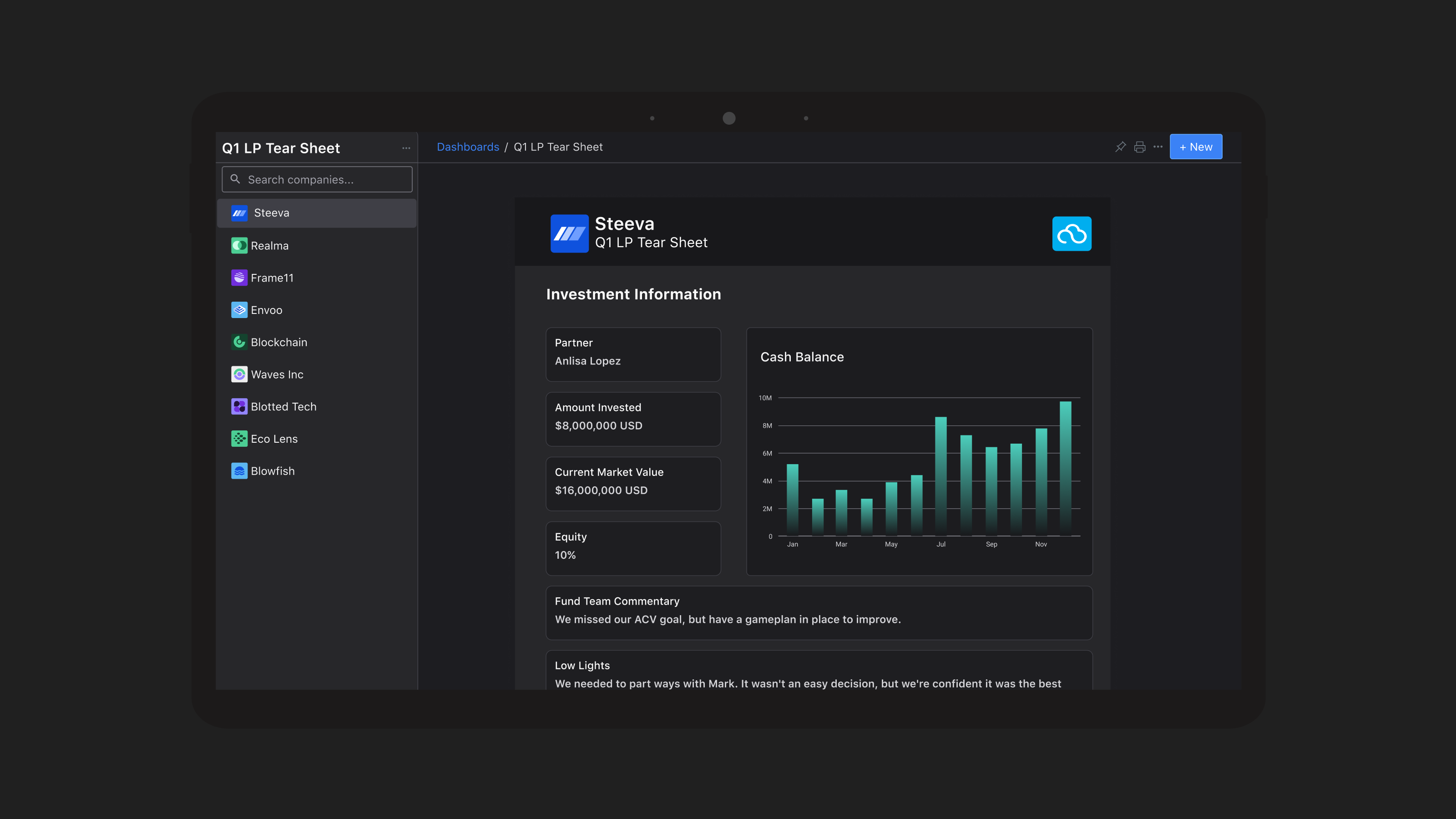Image resolution: width=1456 pixels, height=819 pixels.
Task: Open Blowfish company icon
Action: point(239,471)
